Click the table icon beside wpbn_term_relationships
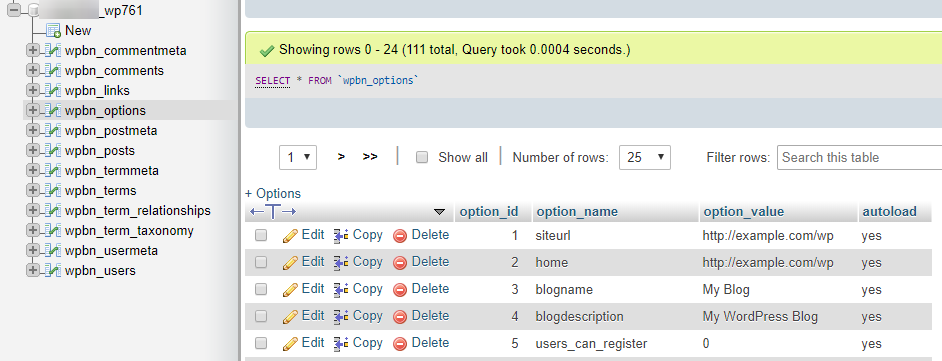 click(x=53, y=211)
